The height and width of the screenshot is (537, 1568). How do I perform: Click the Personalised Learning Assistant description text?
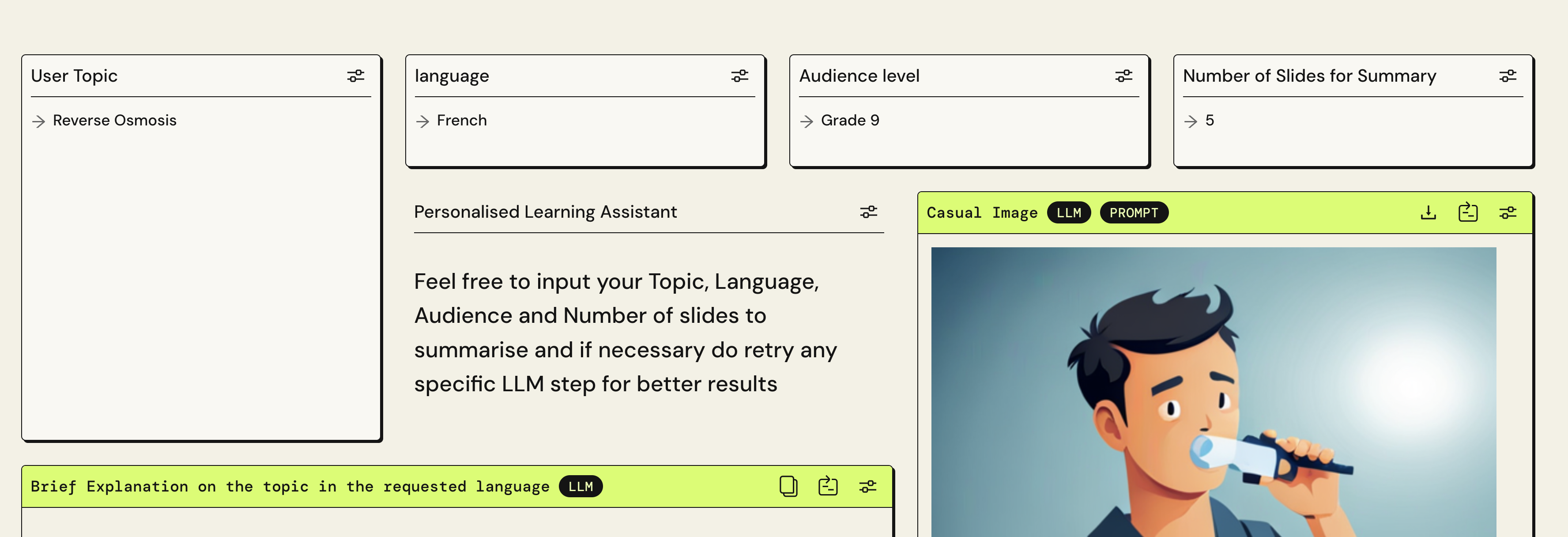625,333
